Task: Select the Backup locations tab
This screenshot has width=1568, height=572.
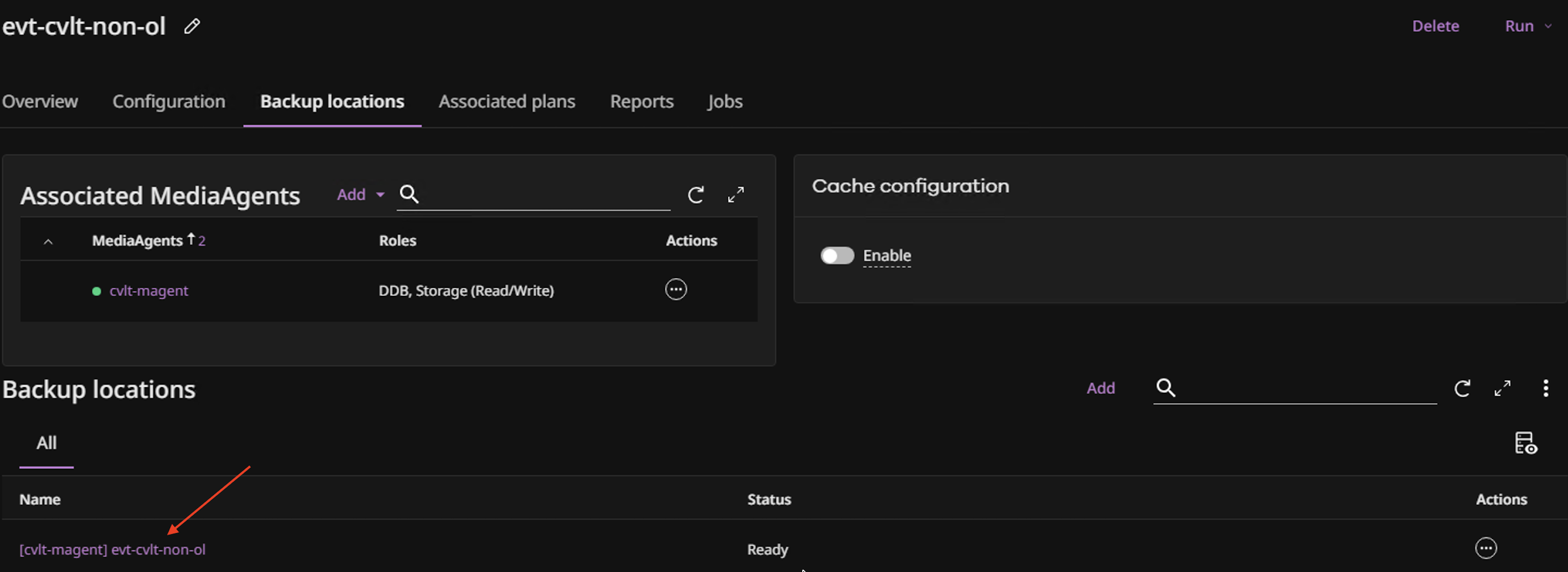Action: 332,101
